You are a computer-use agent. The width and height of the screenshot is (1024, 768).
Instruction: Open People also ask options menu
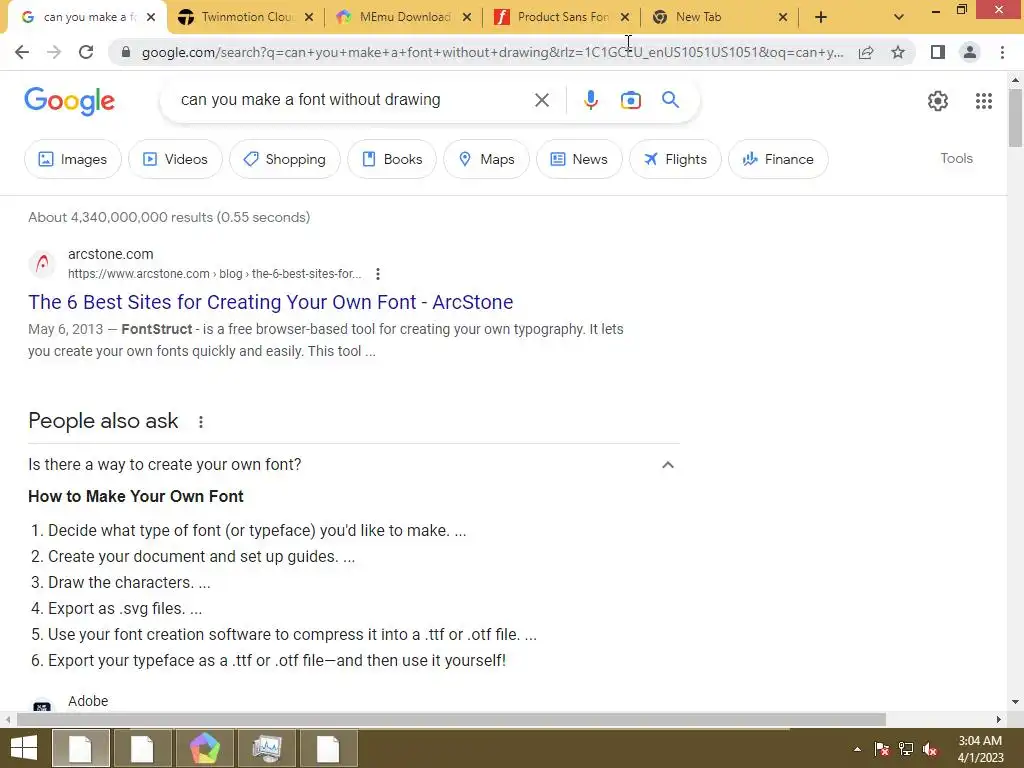[200, 422]
